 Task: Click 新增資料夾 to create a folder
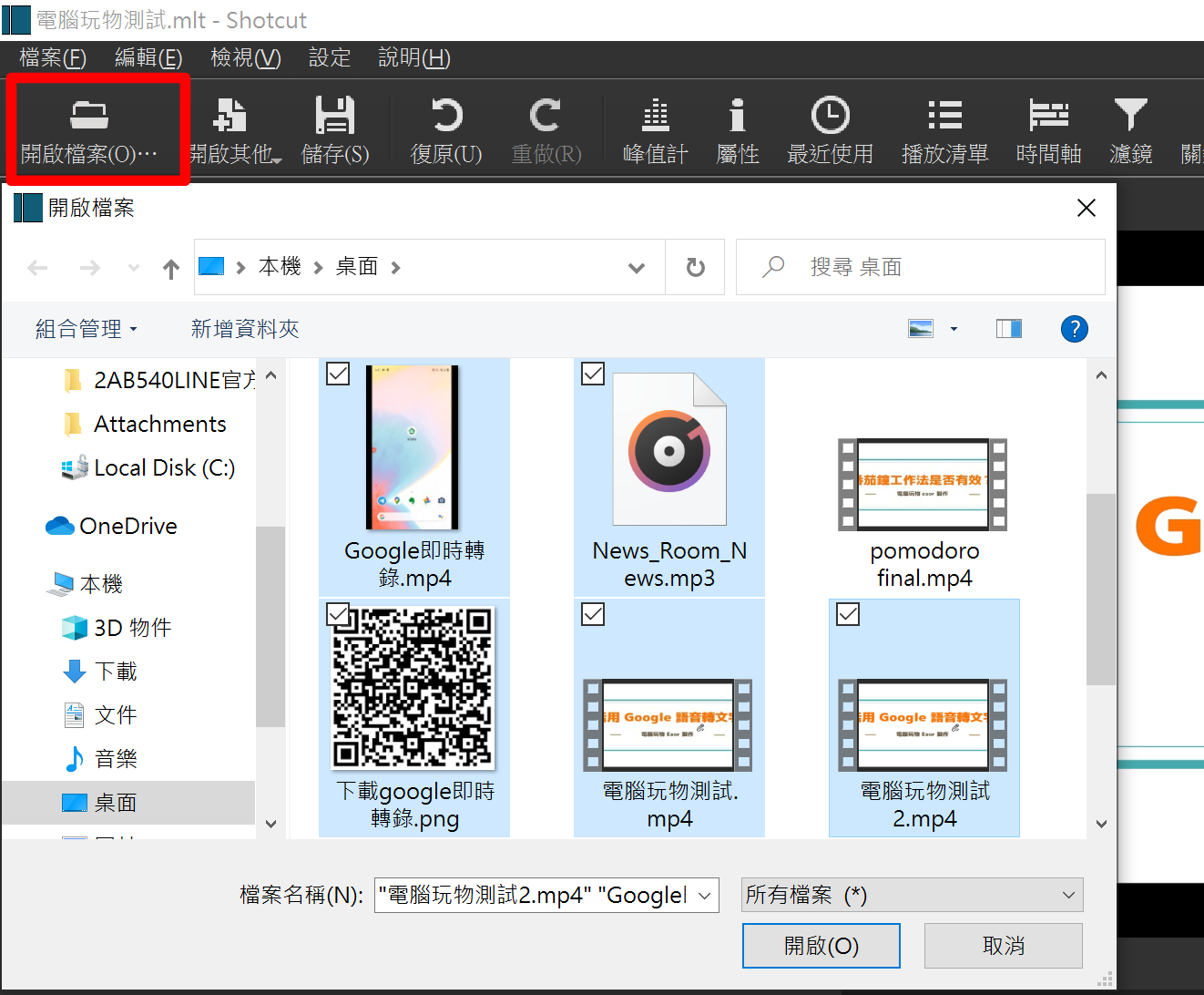coord(245,329)
